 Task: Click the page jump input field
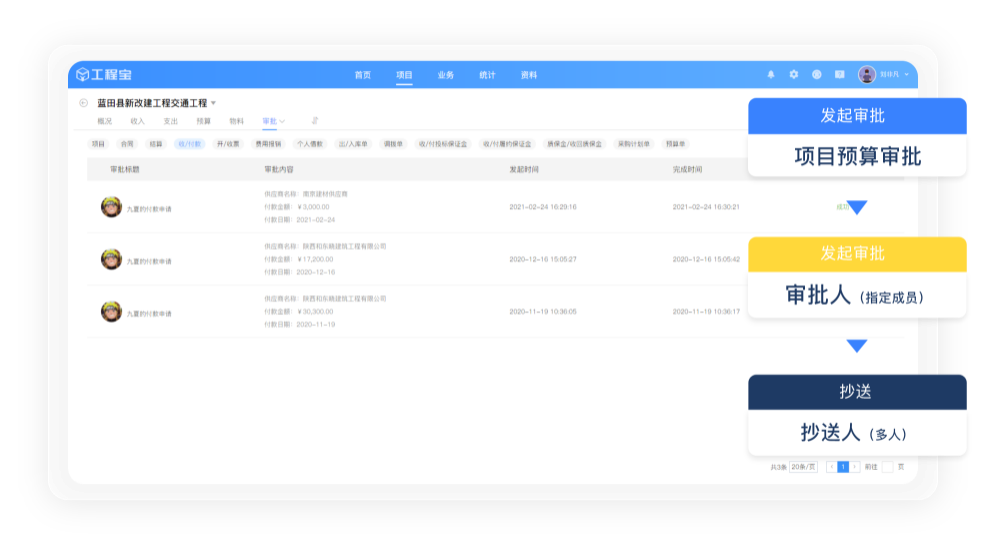click(887, 467)
